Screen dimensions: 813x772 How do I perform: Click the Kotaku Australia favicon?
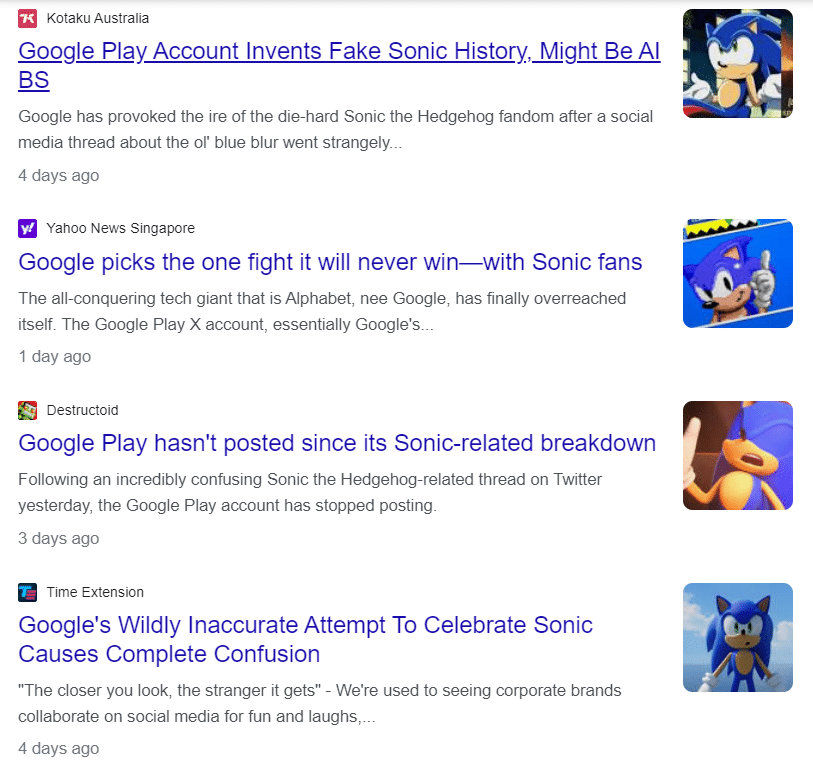[x=26, y=17]
